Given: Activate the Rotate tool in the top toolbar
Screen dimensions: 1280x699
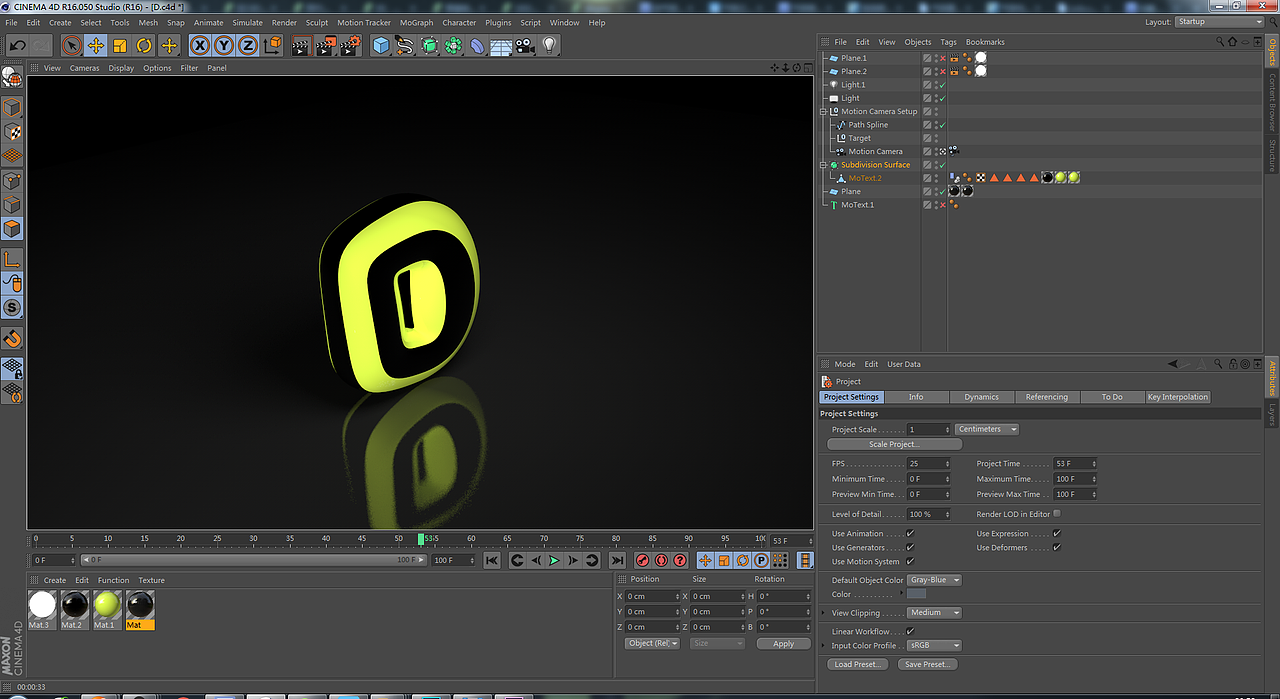Looking at the screenshot, I should (x=144, y=45).
